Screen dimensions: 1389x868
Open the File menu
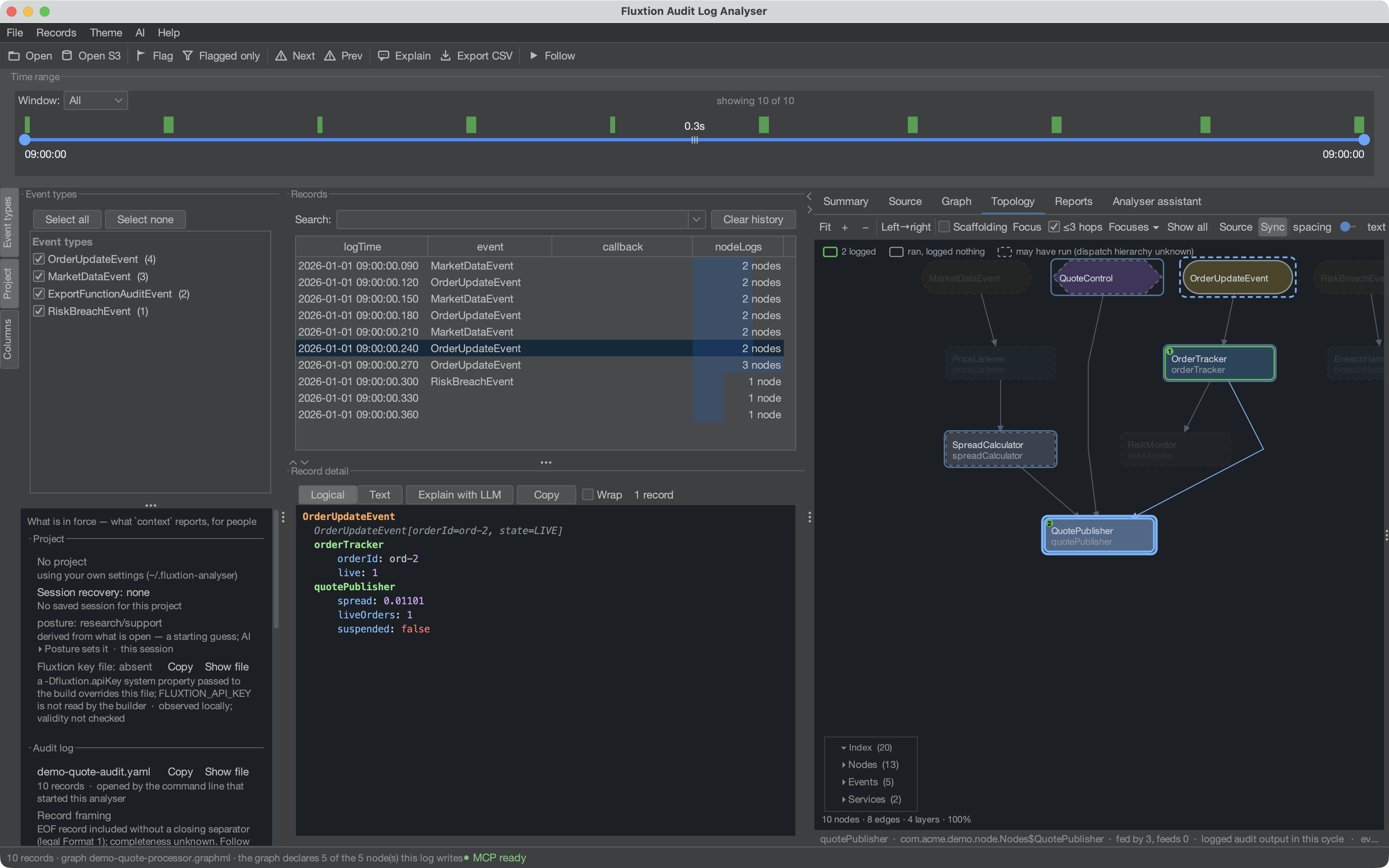coord(14,33)
